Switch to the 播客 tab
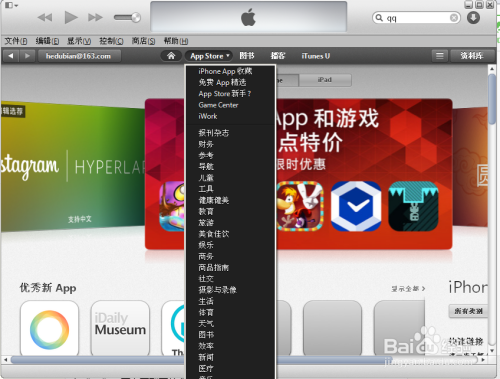Screen dimensions: 500x379 point(278,56)
